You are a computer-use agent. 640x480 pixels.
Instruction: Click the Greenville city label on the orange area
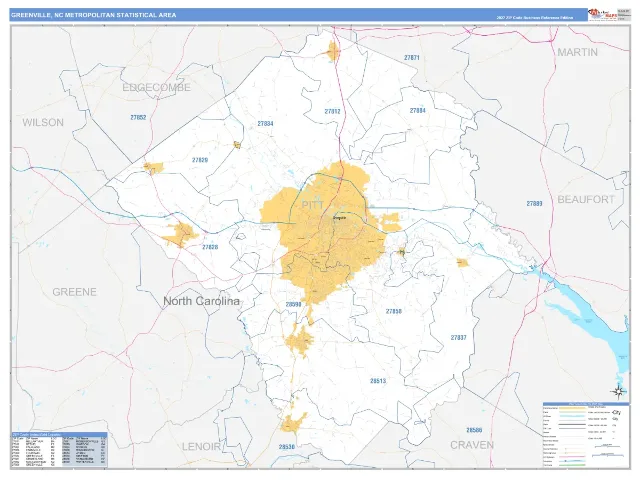339,218
